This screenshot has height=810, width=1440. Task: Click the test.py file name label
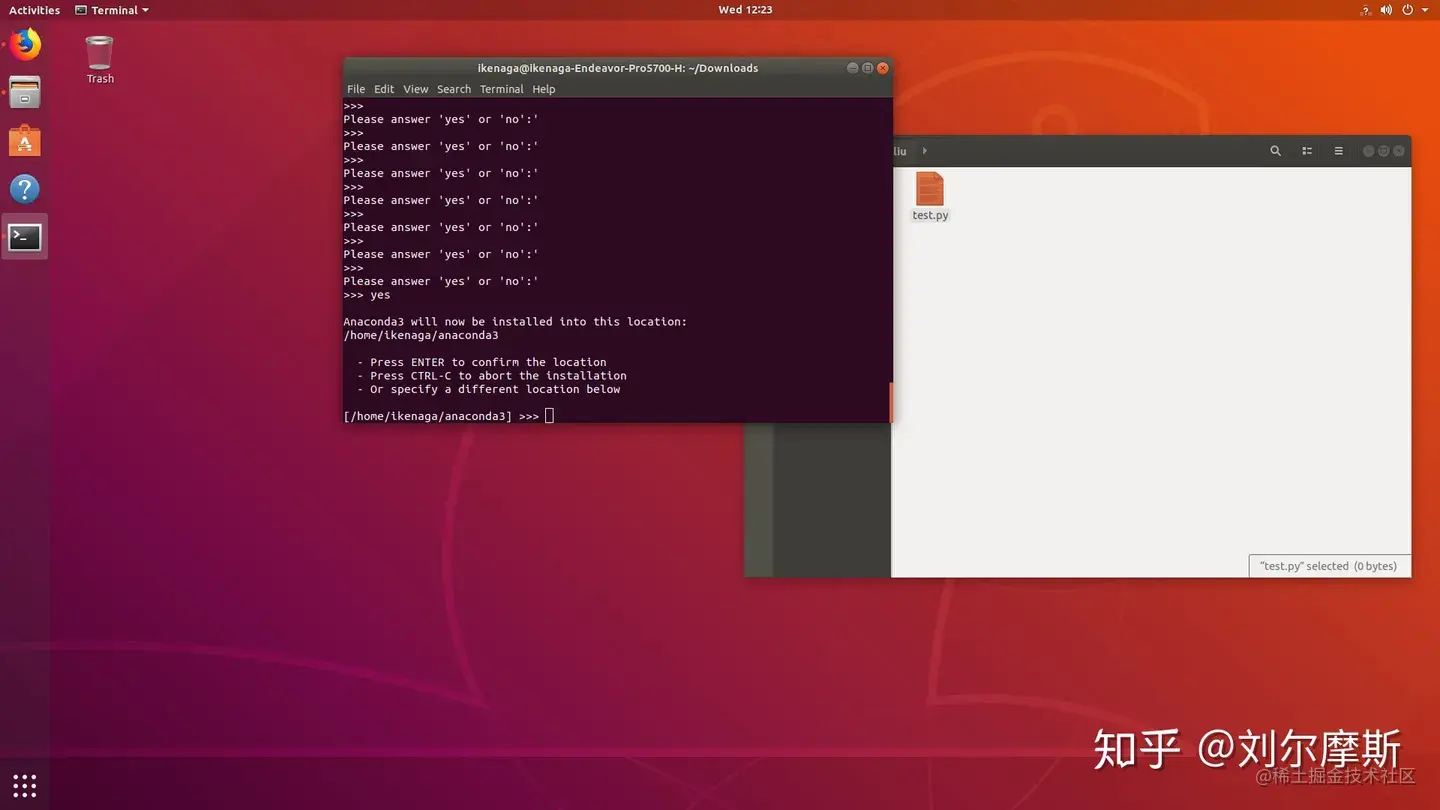[x=930, y=215]
